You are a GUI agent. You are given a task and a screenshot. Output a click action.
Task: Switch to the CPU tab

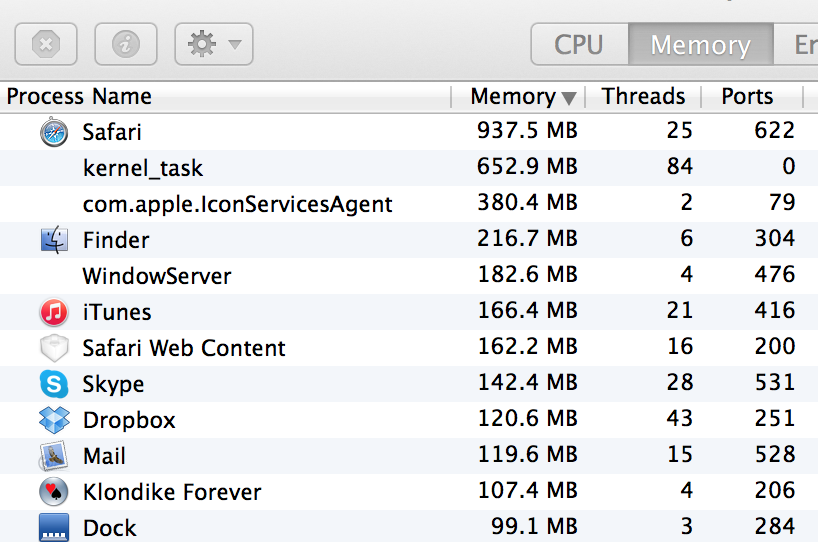[579, 45]
